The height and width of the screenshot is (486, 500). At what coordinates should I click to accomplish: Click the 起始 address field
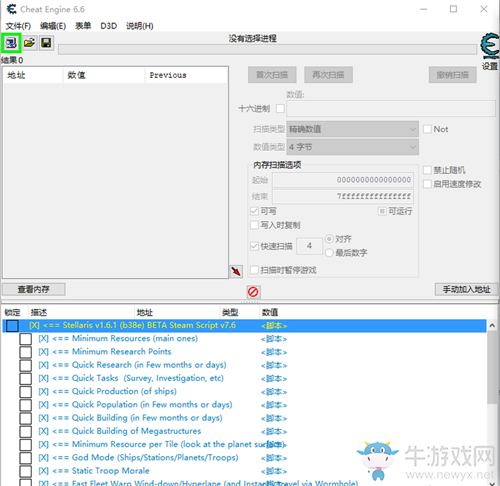tap(343, 180)
